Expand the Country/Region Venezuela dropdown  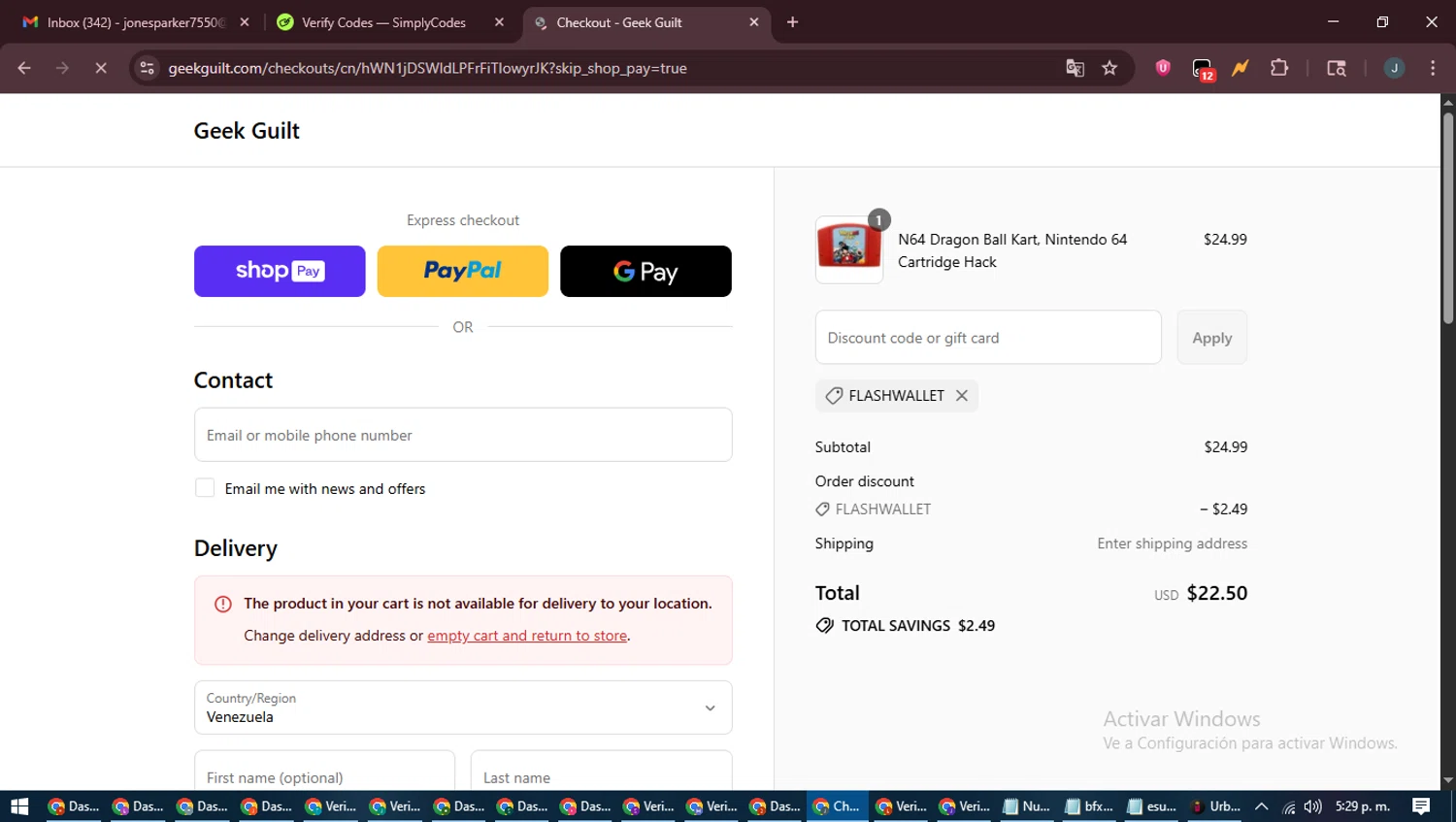(x=463, y=707)
